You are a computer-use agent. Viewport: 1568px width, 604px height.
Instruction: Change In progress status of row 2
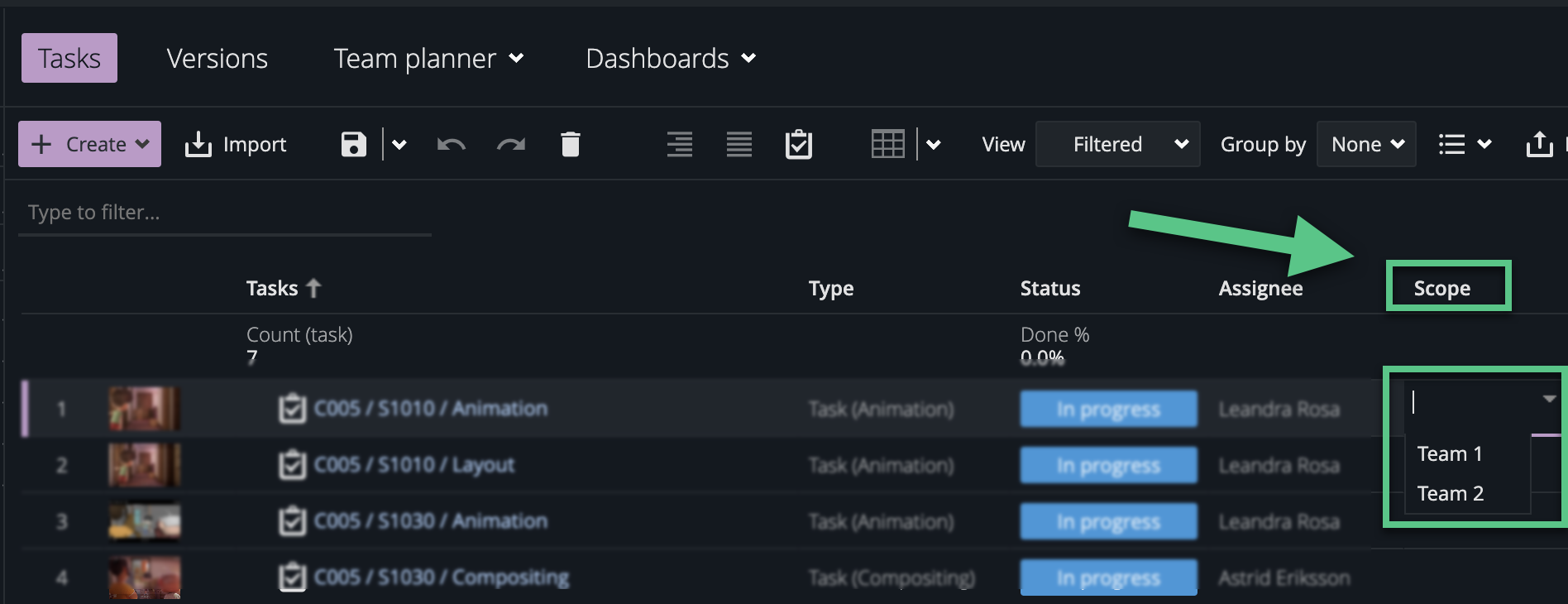(1108, 465)
